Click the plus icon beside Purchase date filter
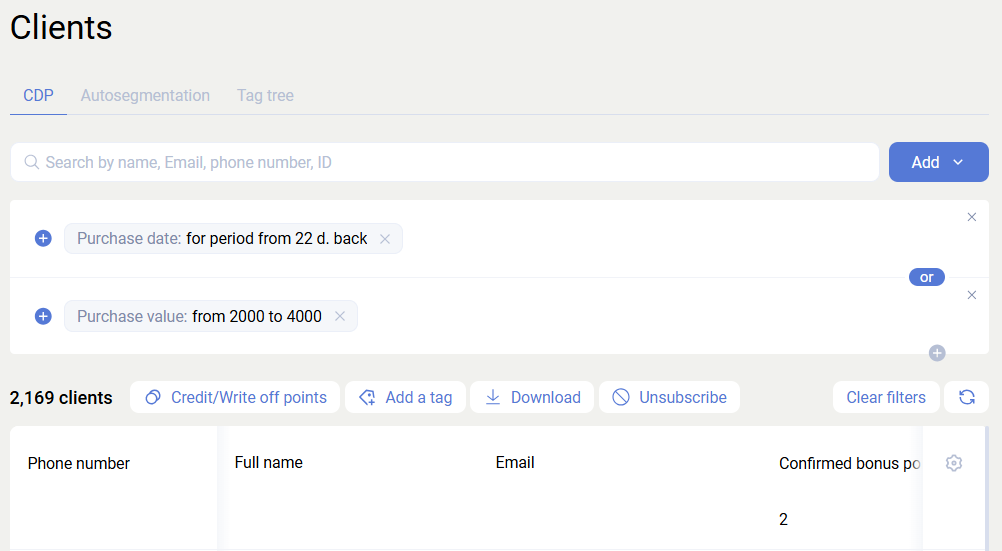Viewport: 1002px width, 551px height. point(43,238)
